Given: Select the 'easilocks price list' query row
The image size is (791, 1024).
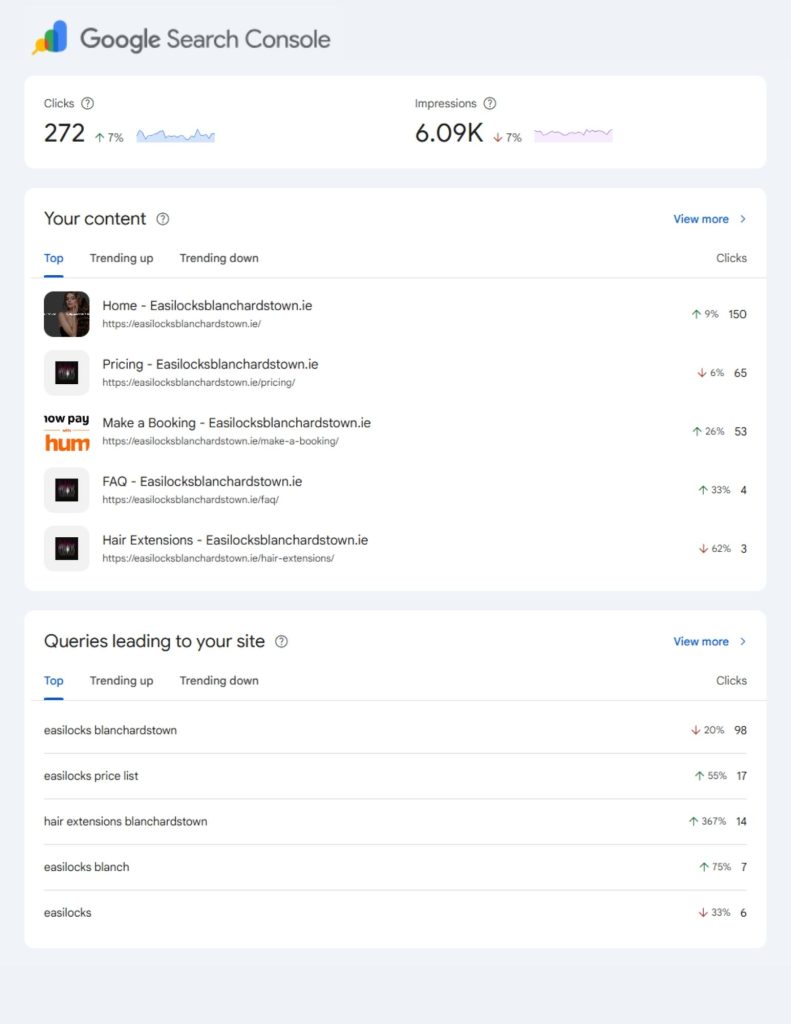Looking at the screenshot, I should tap(91, 776).
